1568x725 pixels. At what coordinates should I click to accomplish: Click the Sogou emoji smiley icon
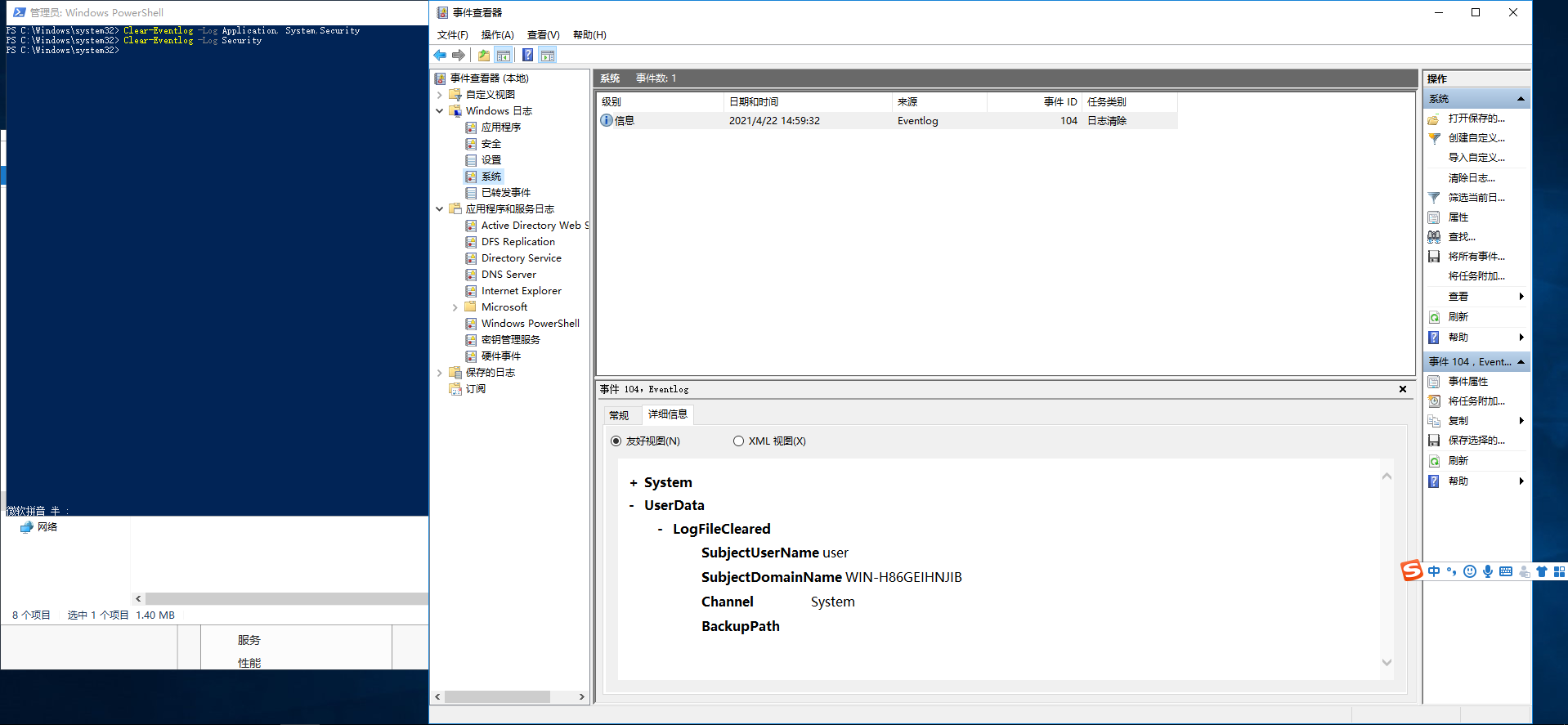click(x=1470, y=571)
